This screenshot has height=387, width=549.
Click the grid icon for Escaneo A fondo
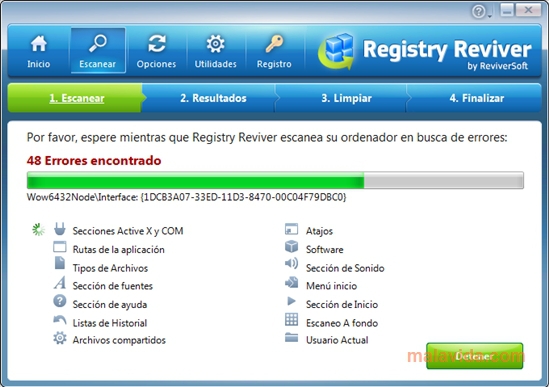point(291,319)
